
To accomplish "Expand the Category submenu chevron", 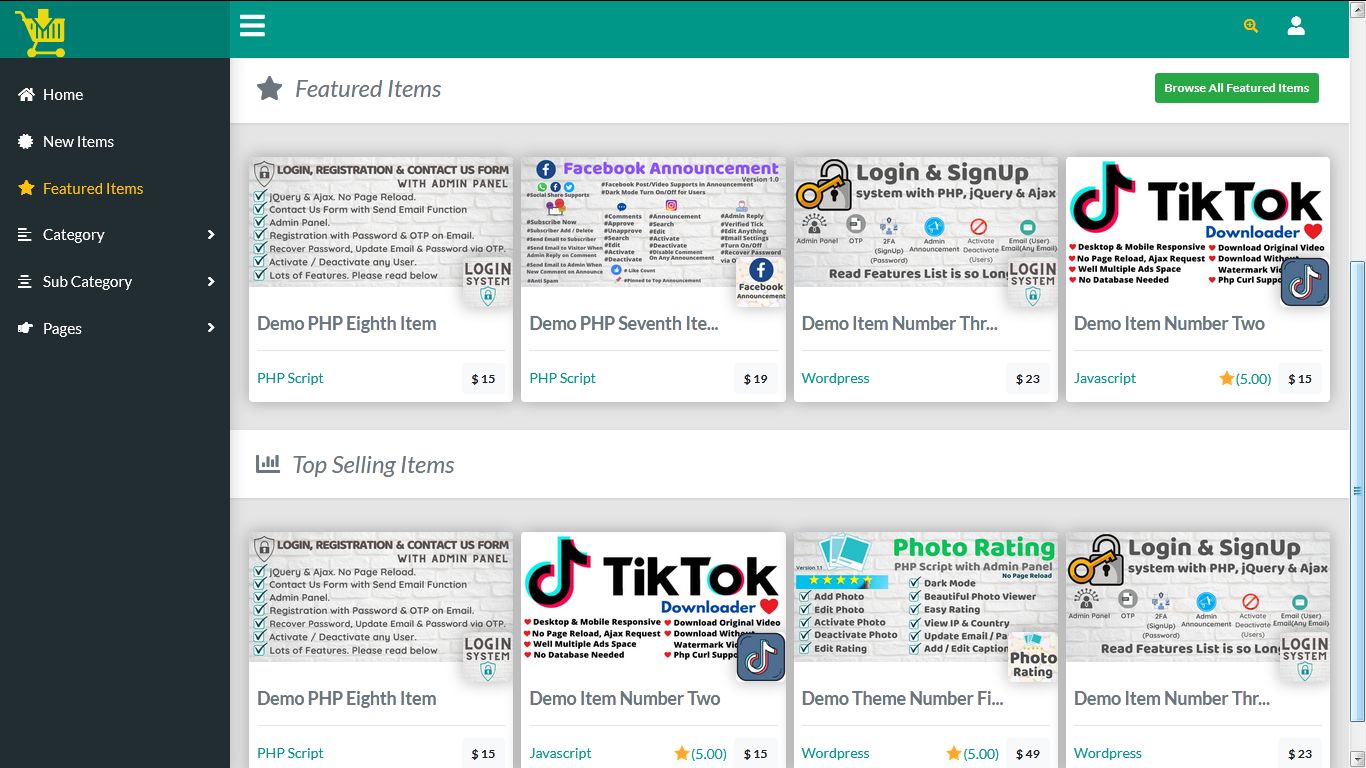I will coord(210,234).
